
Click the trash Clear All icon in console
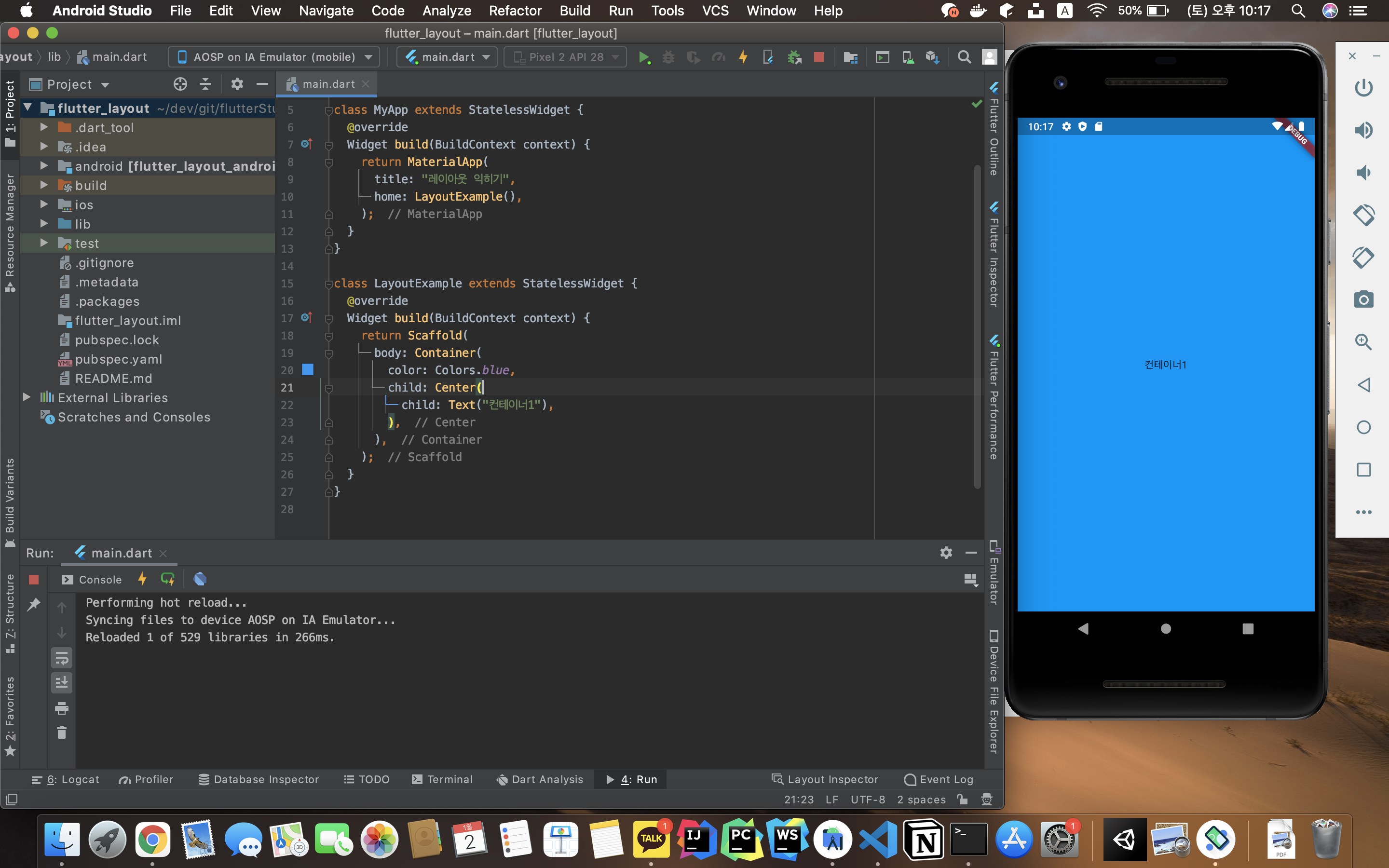61,733
